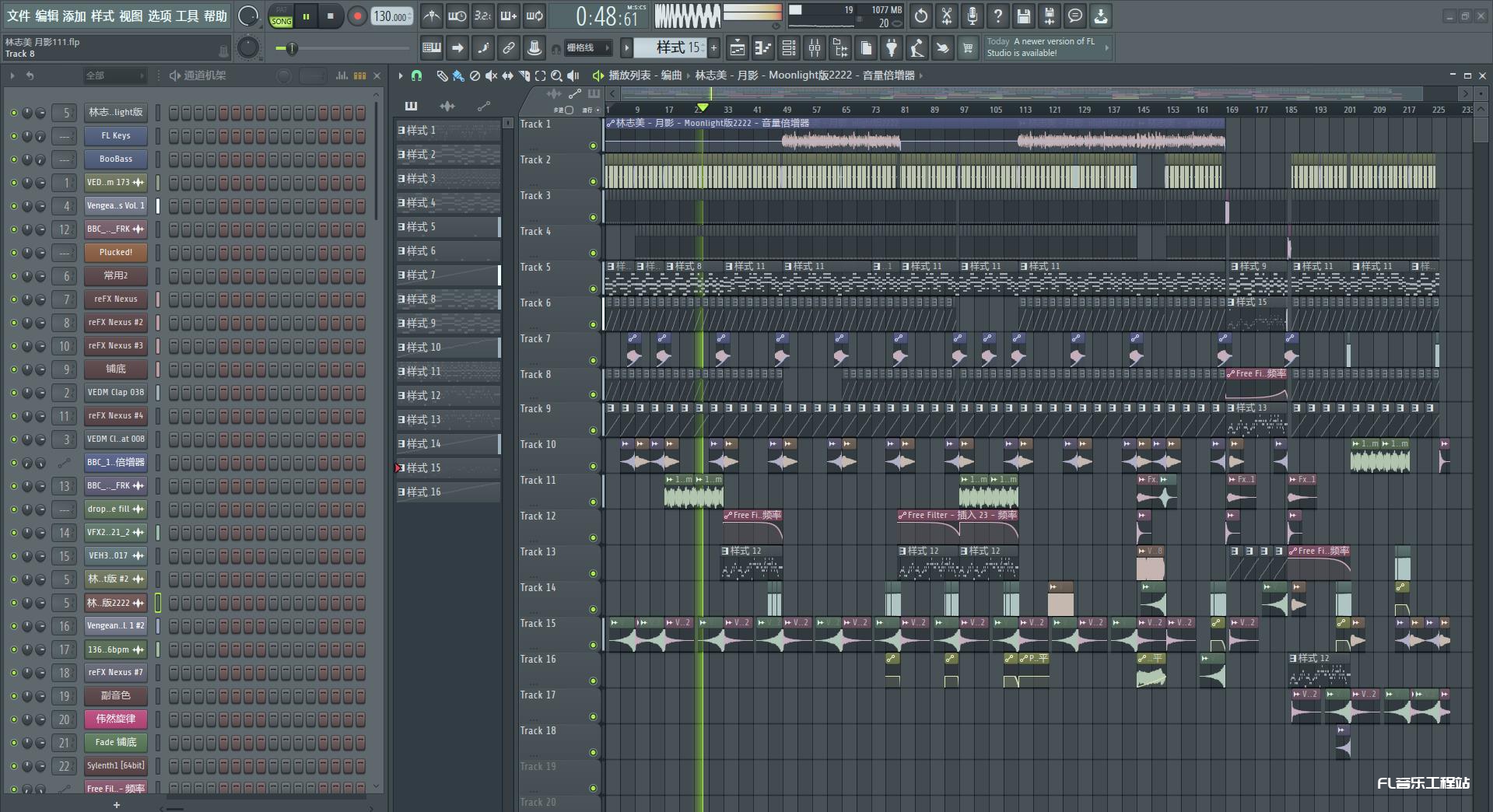The image size is (1493, 812).
Task: Open the piano roll view icon
Action: point(762,48)
